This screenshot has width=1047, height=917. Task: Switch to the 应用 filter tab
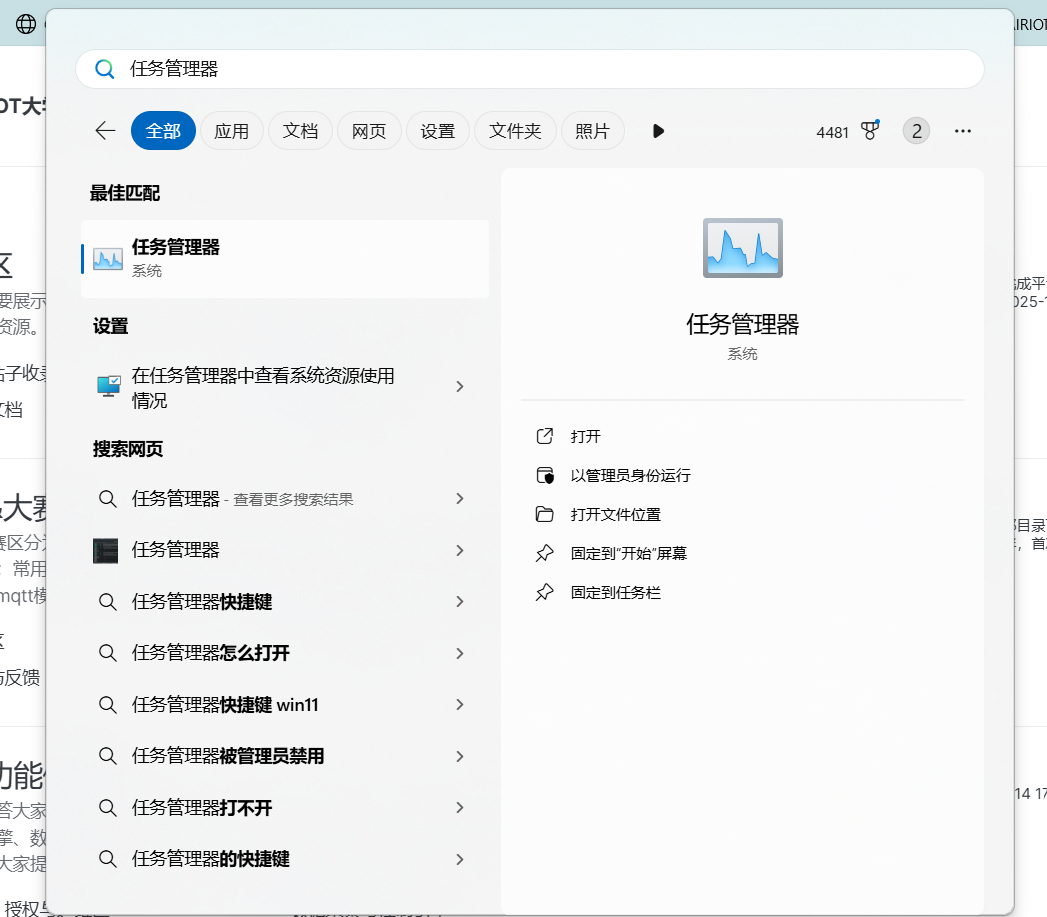pos(231,131)
